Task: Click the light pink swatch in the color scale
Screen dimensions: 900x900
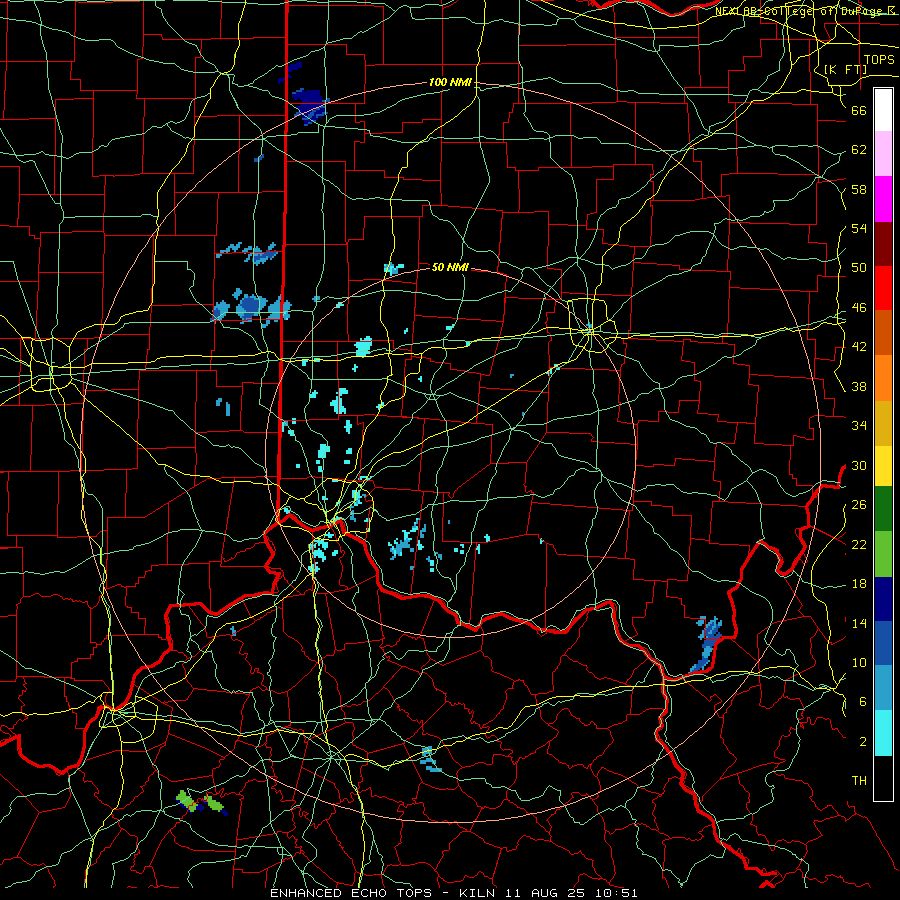Action: point(883,154)
